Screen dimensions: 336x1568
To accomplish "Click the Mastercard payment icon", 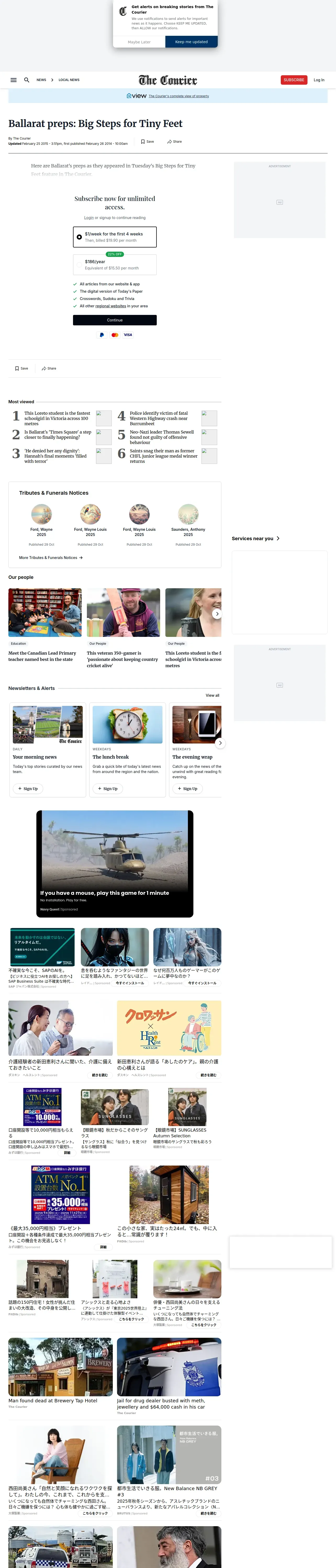I will tap(115, 335).
